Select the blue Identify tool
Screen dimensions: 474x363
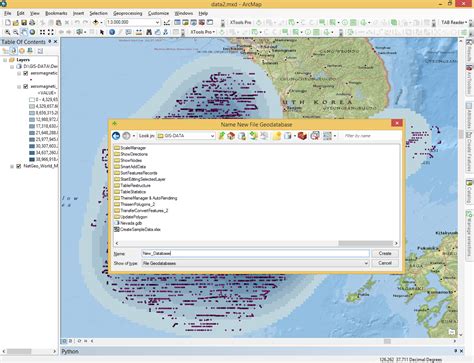click(112, 32)
